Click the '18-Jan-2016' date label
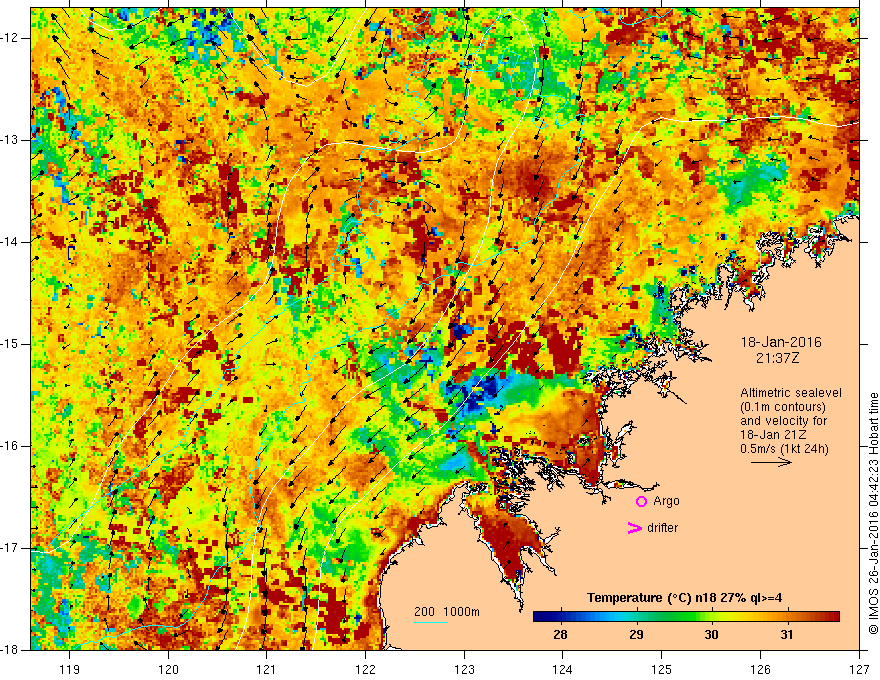This screenshot has width=880, height=680. pyautogui.click(x=781, y=342)
